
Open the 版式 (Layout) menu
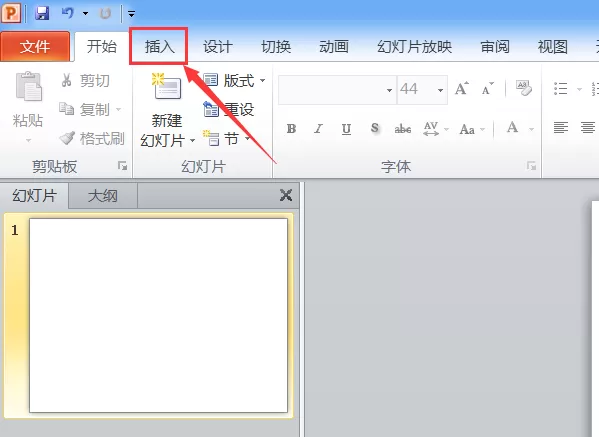pos(233,81)
